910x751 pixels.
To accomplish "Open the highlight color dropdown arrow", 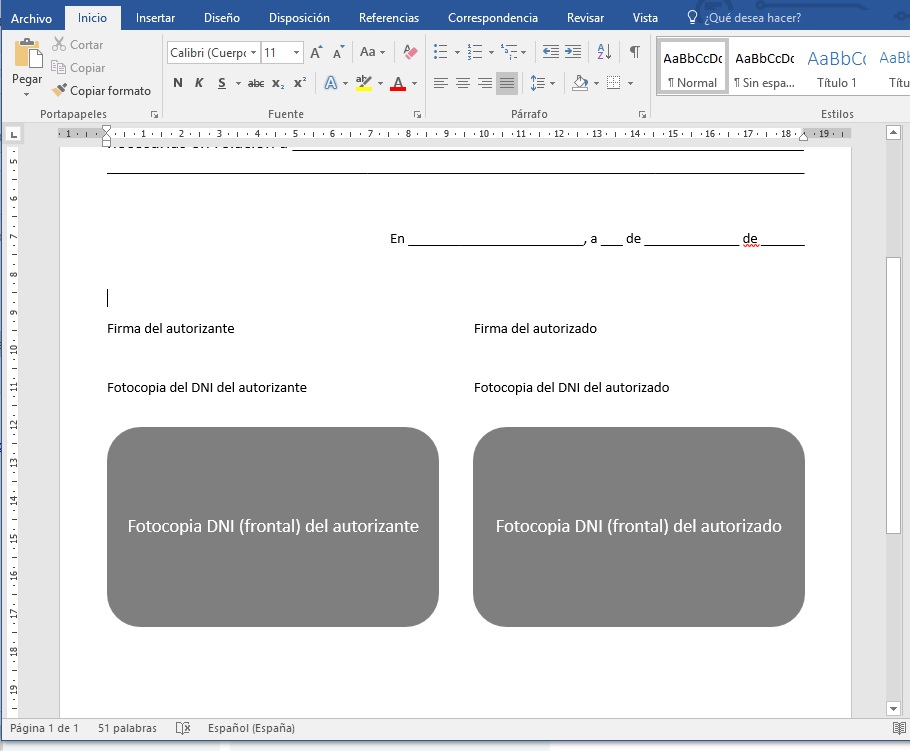I will pos(380,84).
